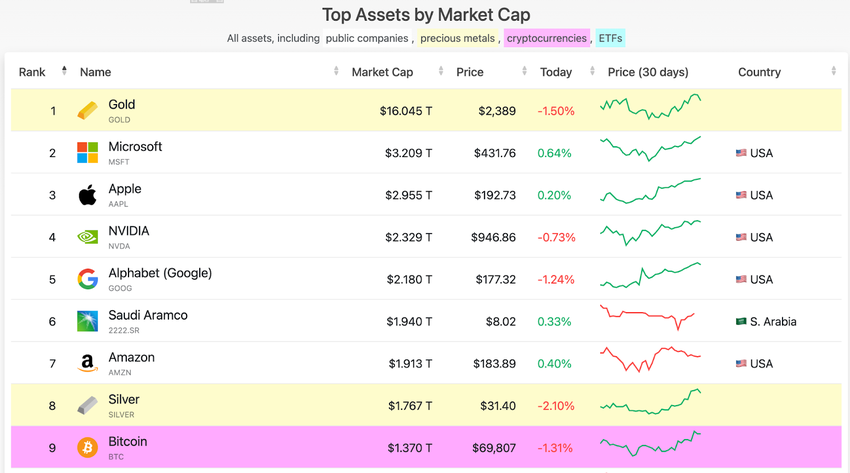Click the Saudi Aramco logo icon
Viewport: 850px width, 473px height.
[x=88, y=321]
